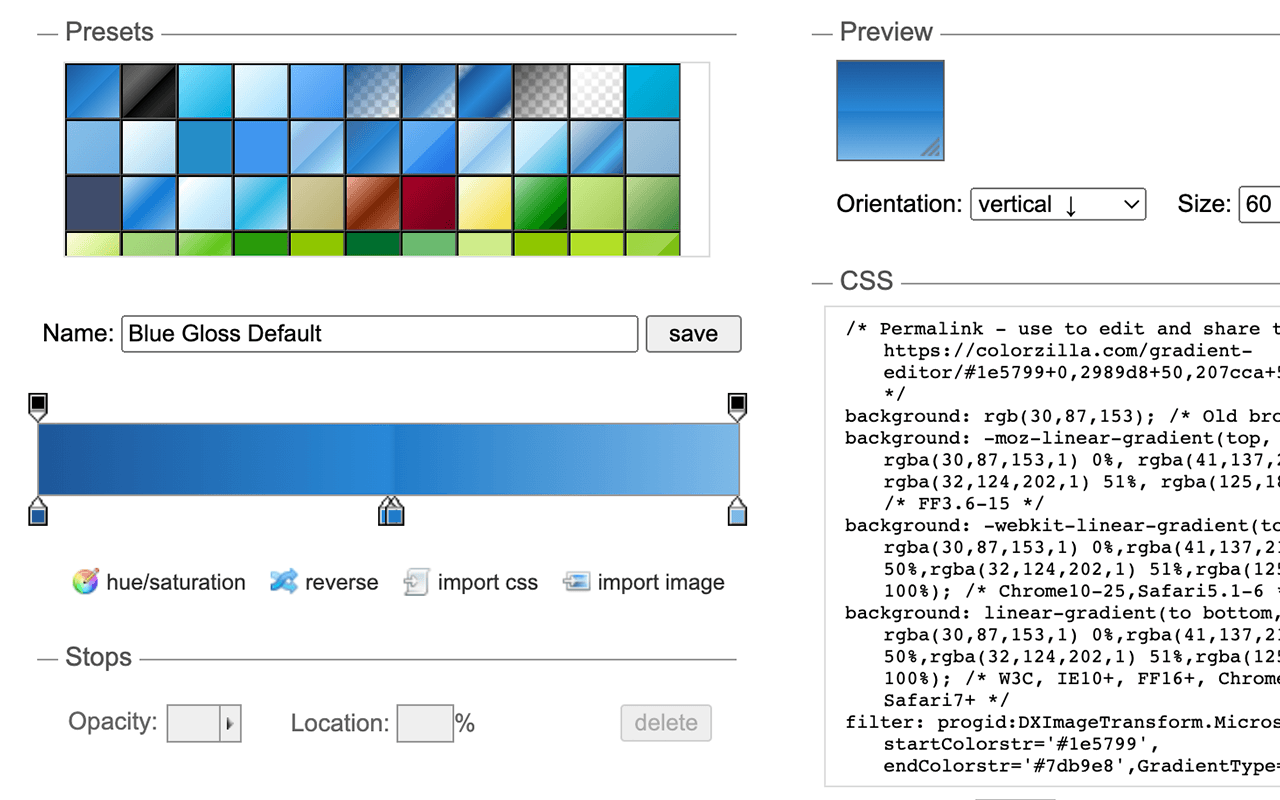Click the hue/saturation color wheel icon
Viewport: 1280px width, 800px height.
click(86, 582)
